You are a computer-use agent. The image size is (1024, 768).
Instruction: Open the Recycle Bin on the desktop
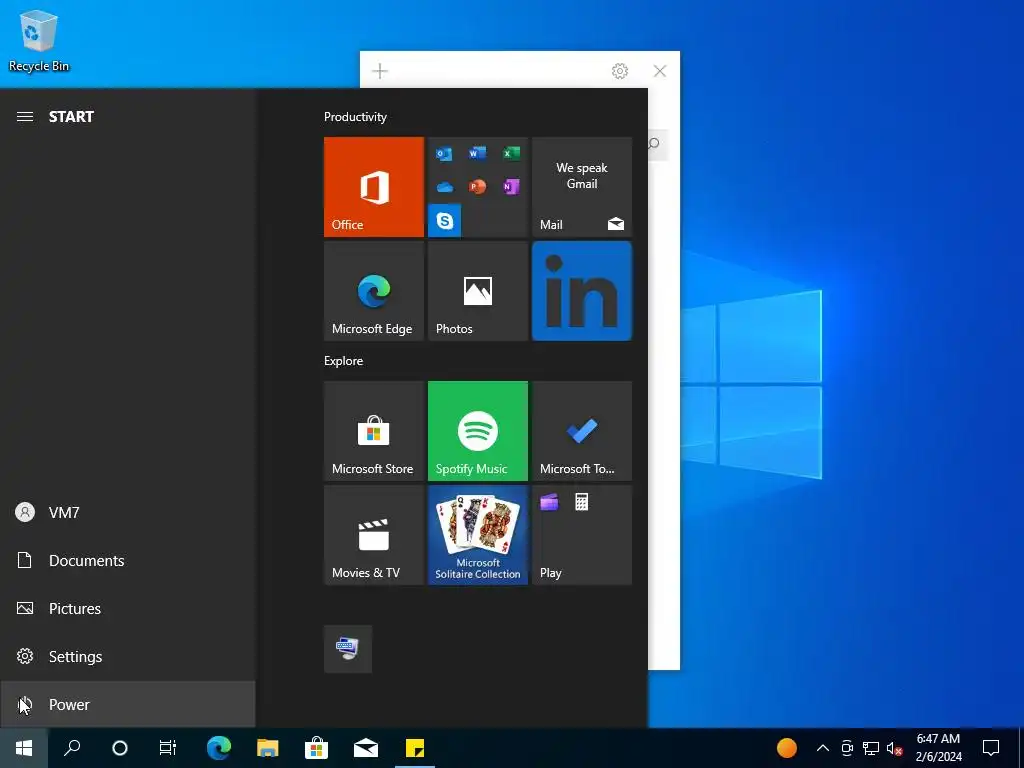click(39, 41)
